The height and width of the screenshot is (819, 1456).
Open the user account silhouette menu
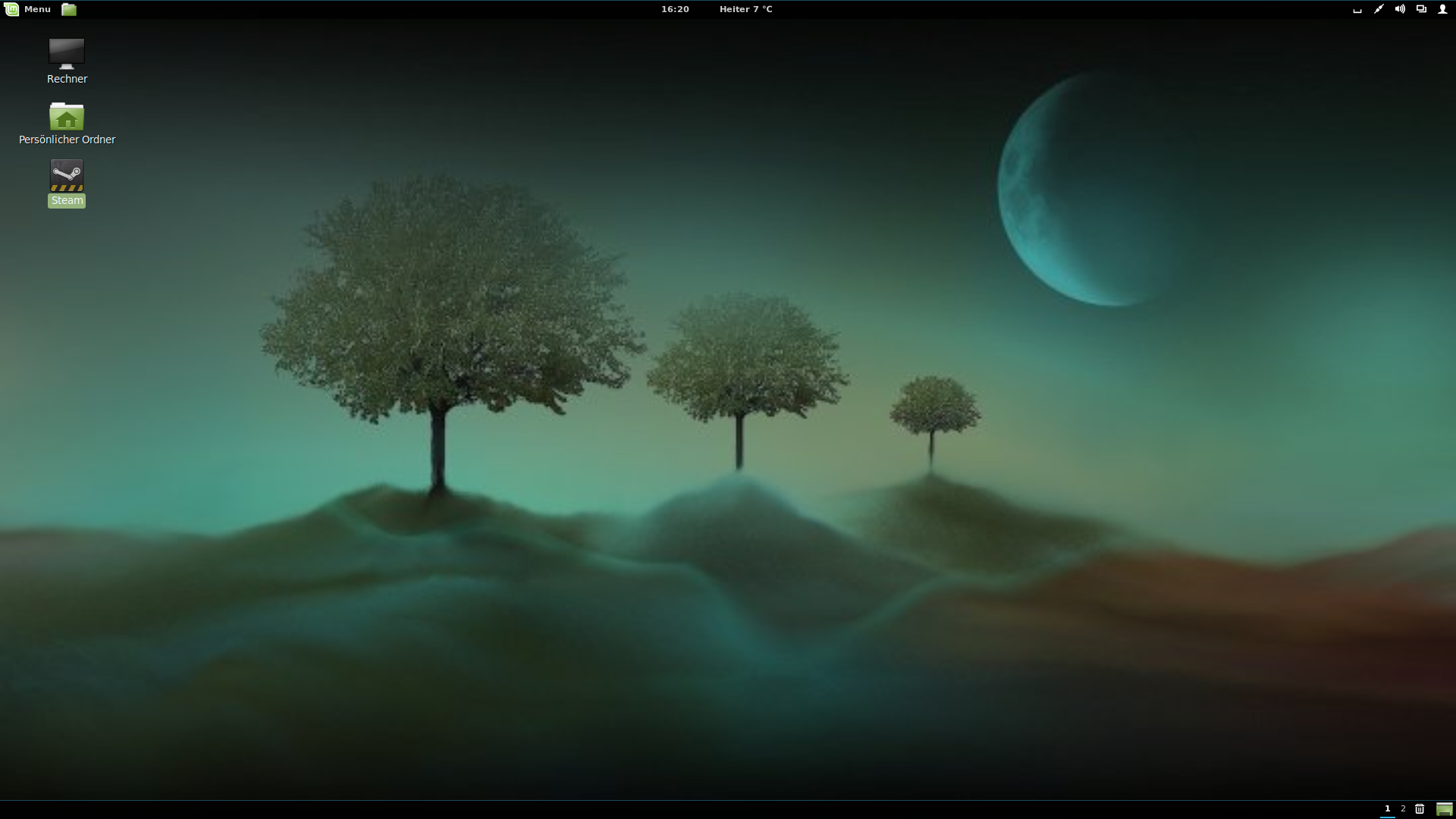1442,9
